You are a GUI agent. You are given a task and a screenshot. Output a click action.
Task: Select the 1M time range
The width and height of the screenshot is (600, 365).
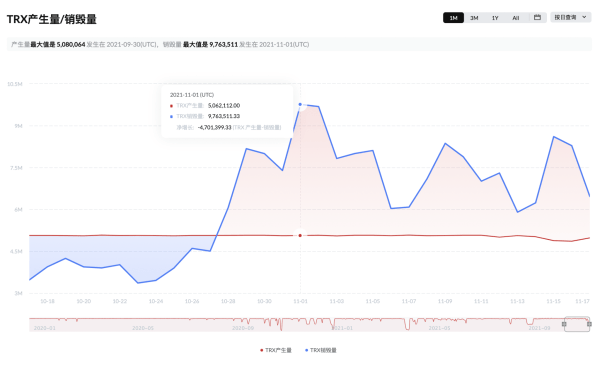(453, 18)
